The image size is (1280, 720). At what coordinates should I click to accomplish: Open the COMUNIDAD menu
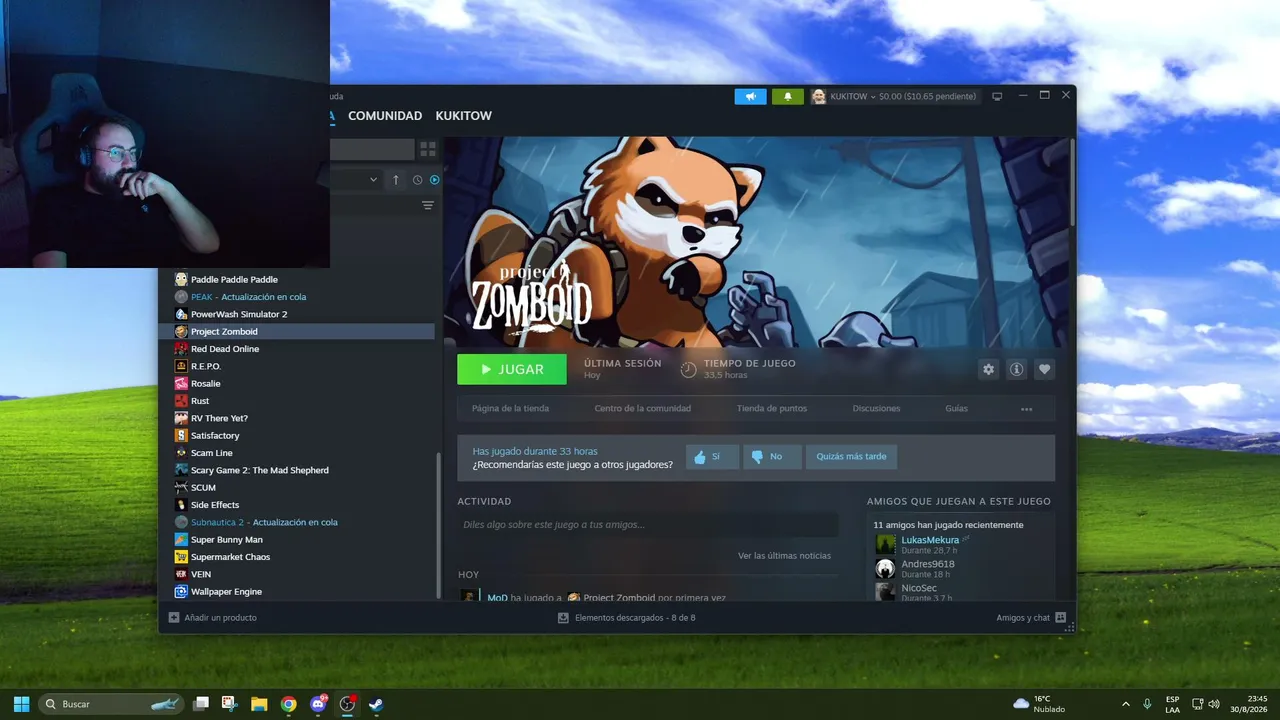[x=385, y=116]
